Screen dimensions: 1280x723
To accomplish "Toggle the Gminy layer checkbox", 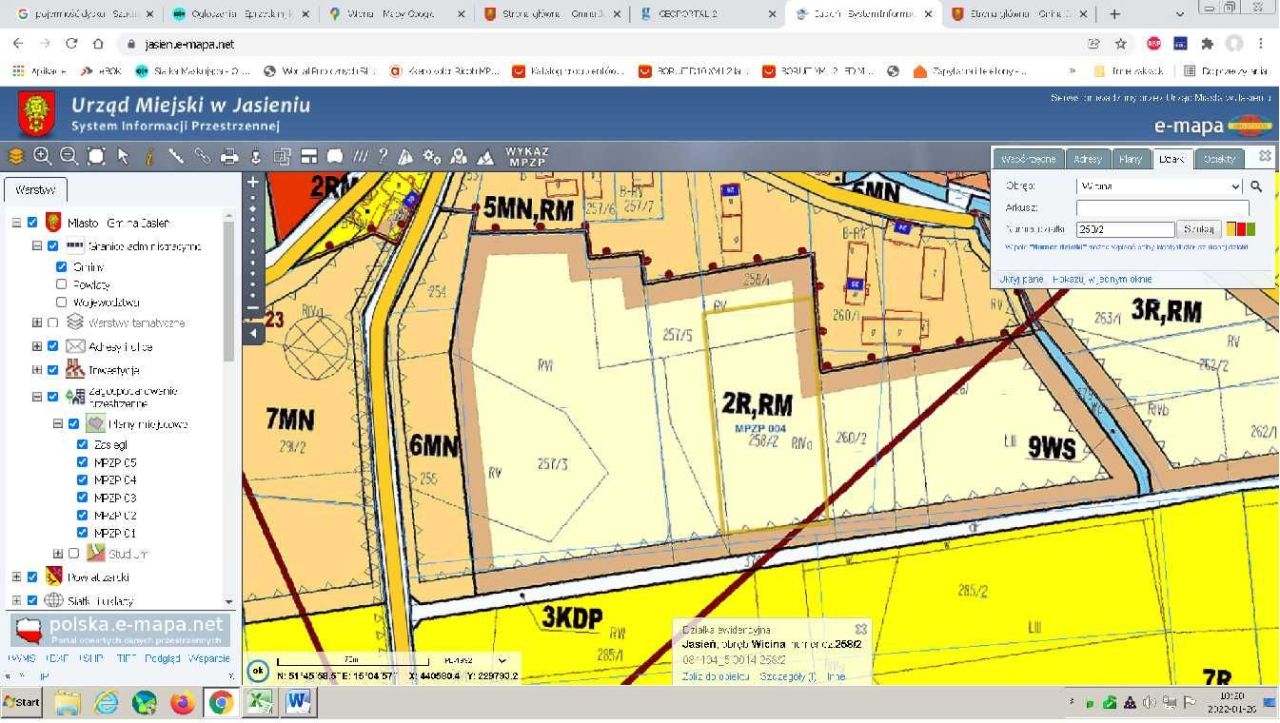I will [62, 267].
